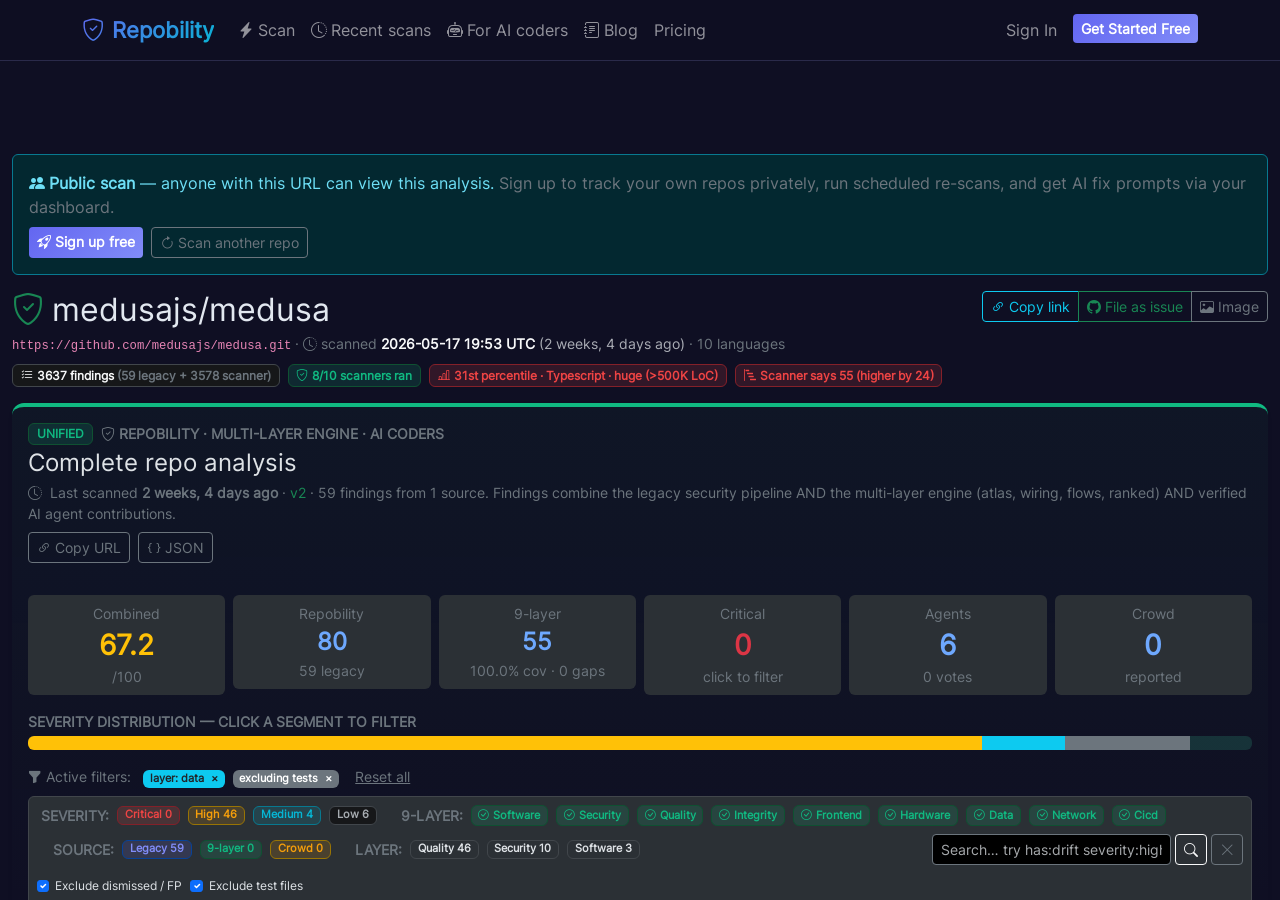Click the Critical 0 card to filter
Screen dimensions: 1280x900
coord(742,645)
